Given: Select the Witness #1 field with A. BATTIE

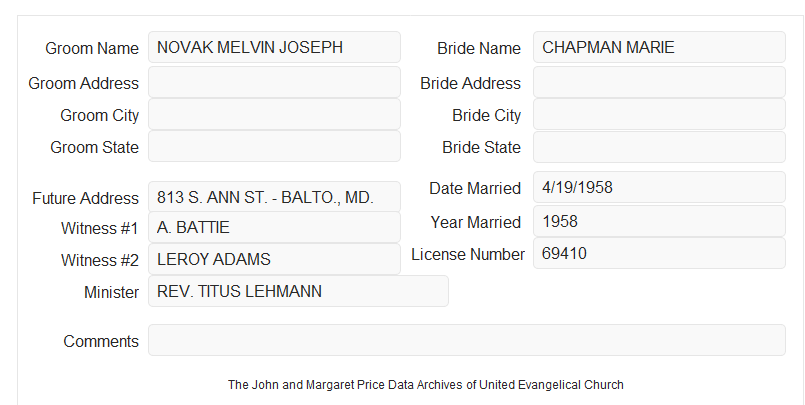Looking at the screenshot, I should (x=274, y=227).
